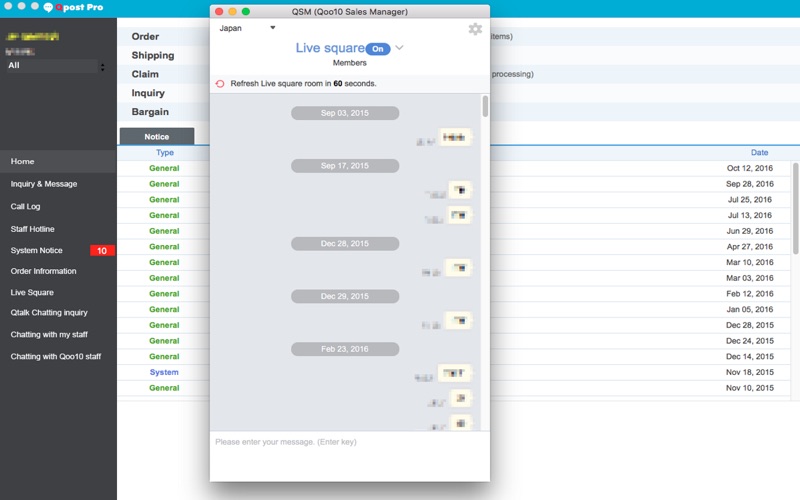This screenshot has height=500, width=800.
Task: Click the notice list scrollbar
Action: [795, 208]
